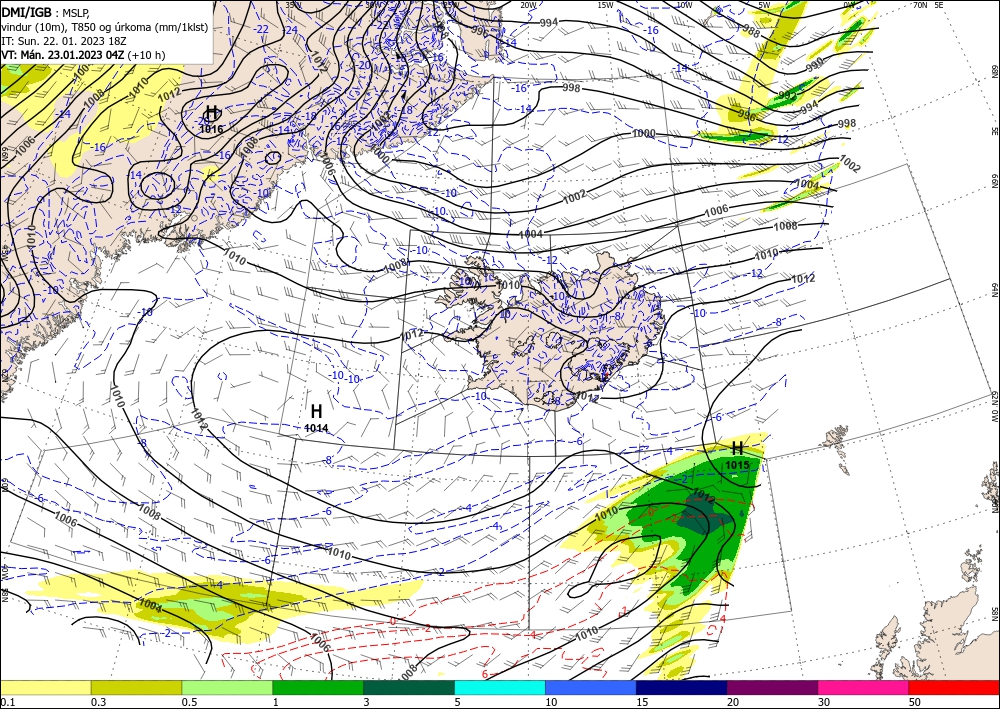Click the '990' isobar label

tap(815, 64)
